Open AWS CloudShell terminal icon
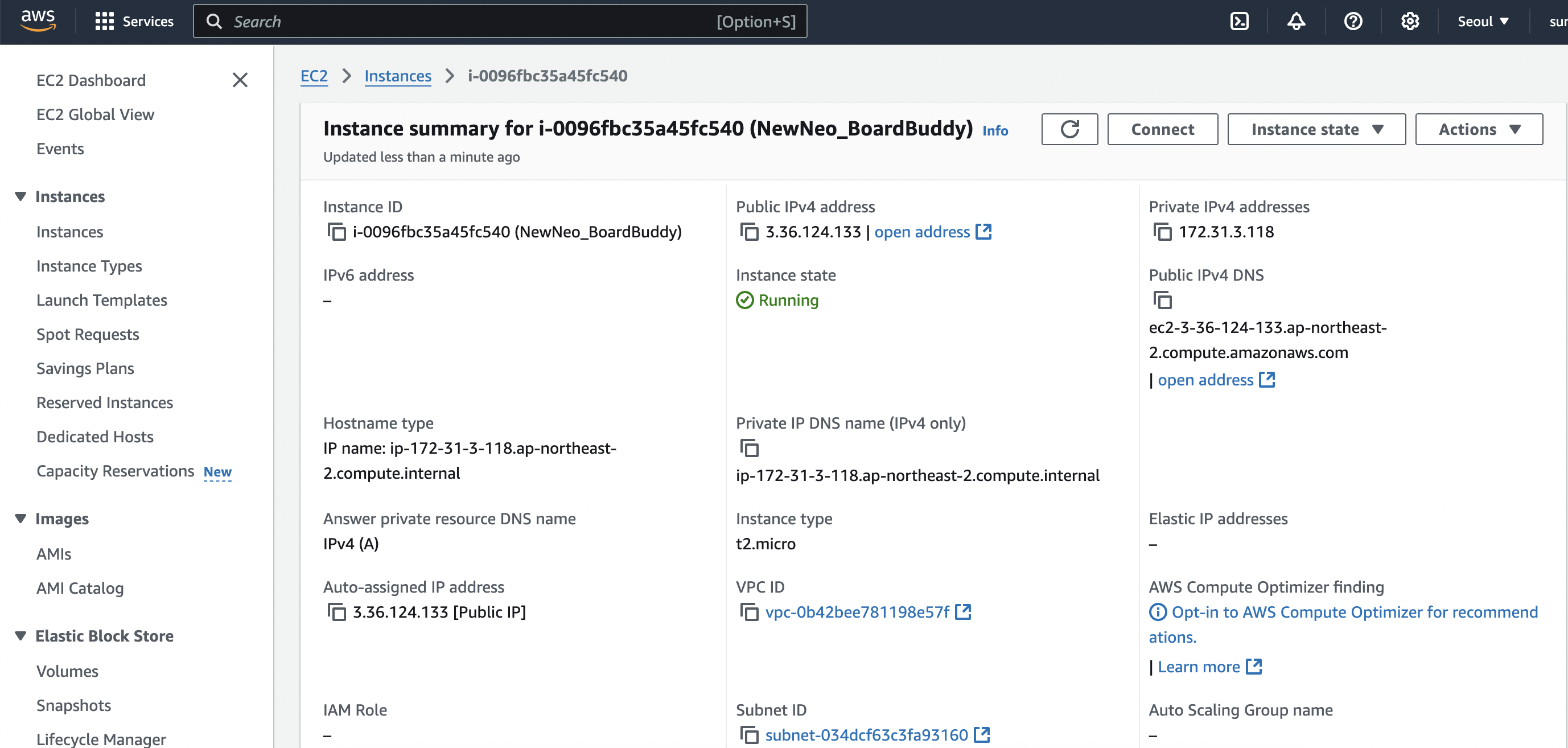Viewport: 1568px width, 748px height. click(x=1239, y=21)
